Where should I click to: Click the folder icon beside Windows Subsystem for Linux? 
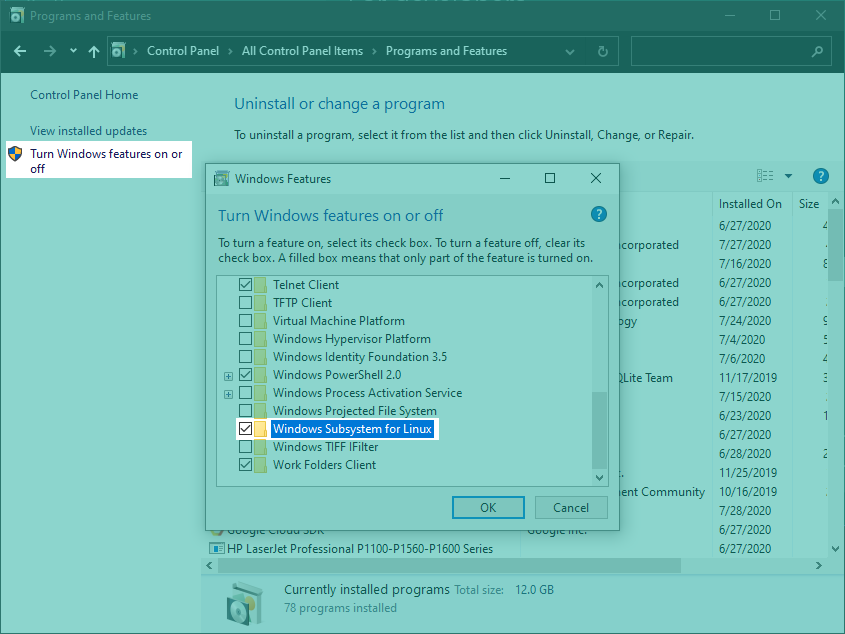click(x=260, y=429)
